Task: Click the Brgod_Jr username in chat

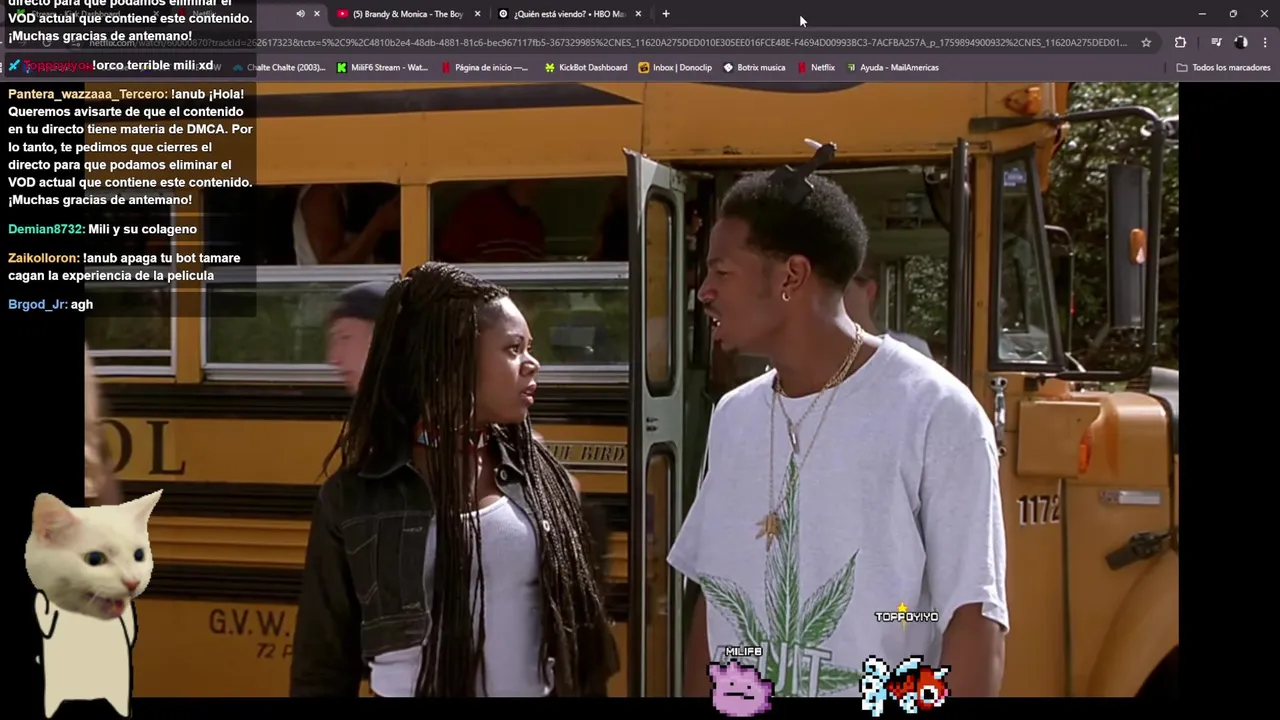Action: click(36, 304)
